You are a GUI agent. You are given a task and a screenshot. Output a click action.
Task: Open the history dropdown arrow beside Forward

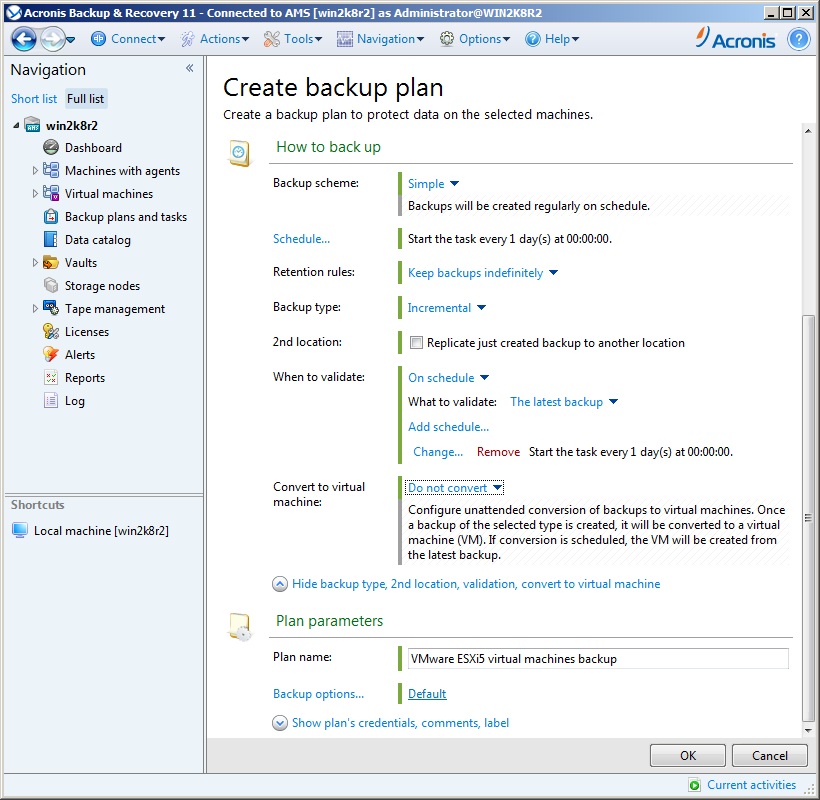pyautogui.click(x=71, y=40)
